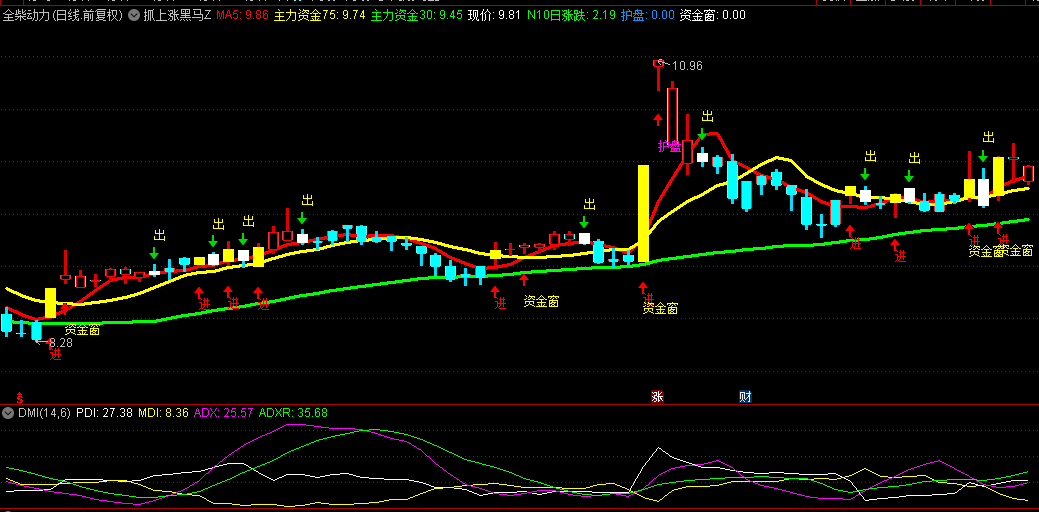Click the green 出 arrow beside the 护盘 candle
Viewport: 1039px width, 512px height.
pyautogui.click(x=702, y=134)
